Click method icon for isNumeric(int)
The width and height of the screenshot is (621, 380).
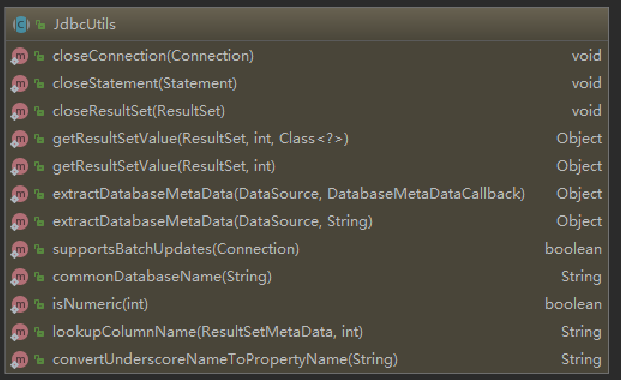coord(19,304)
